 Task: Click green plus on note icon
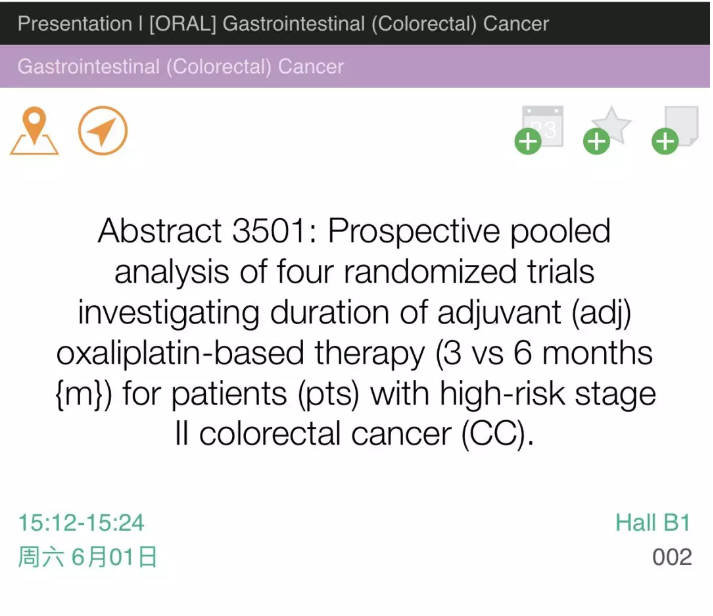665,142
